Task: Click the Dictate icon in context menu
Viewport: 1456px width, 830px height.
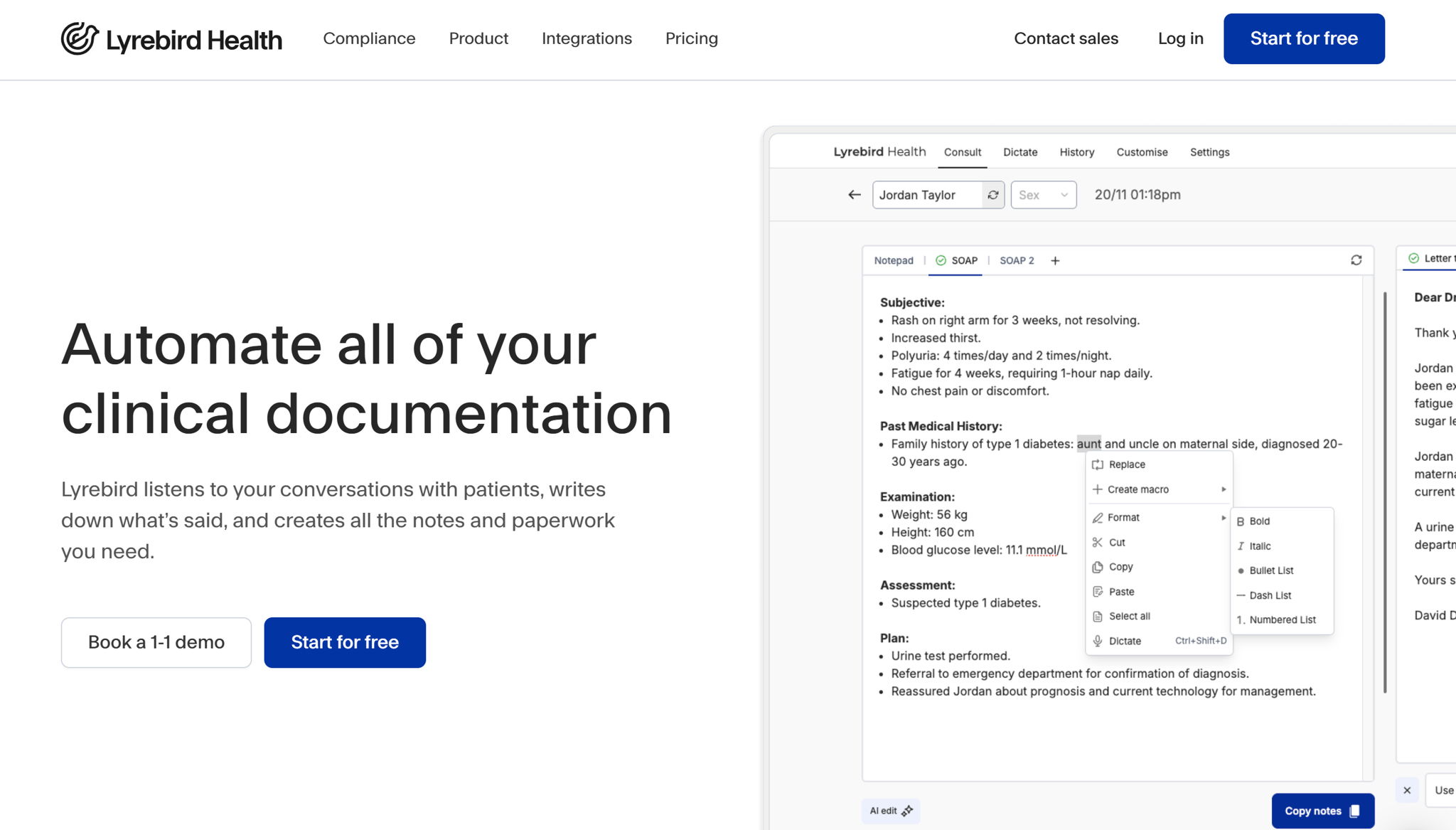Action: click(x=1097, y=640)
